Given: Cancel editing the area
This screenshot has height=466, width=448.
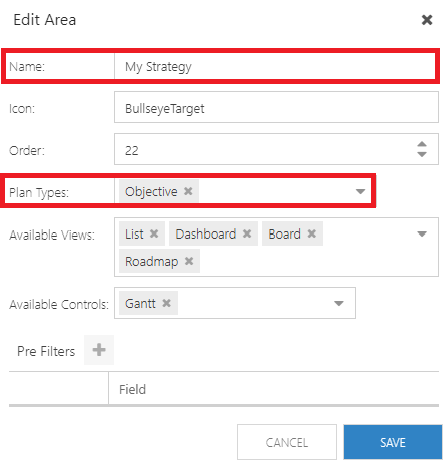Looking at the screenshot, I should (x=287, y=442).
